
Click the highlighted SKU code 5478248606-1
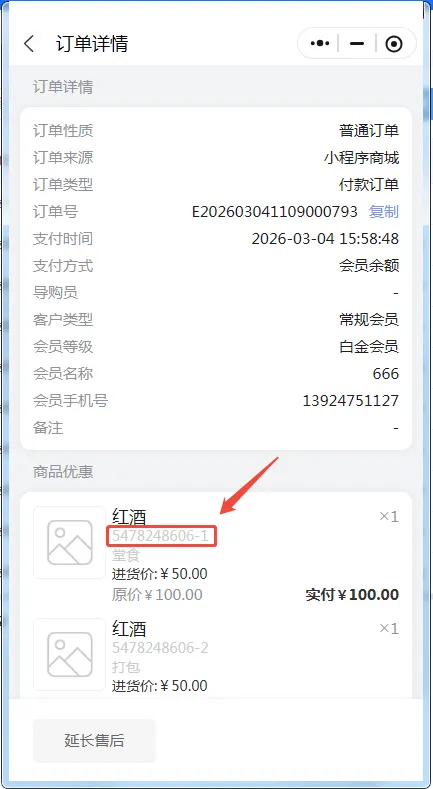point(160,536)
